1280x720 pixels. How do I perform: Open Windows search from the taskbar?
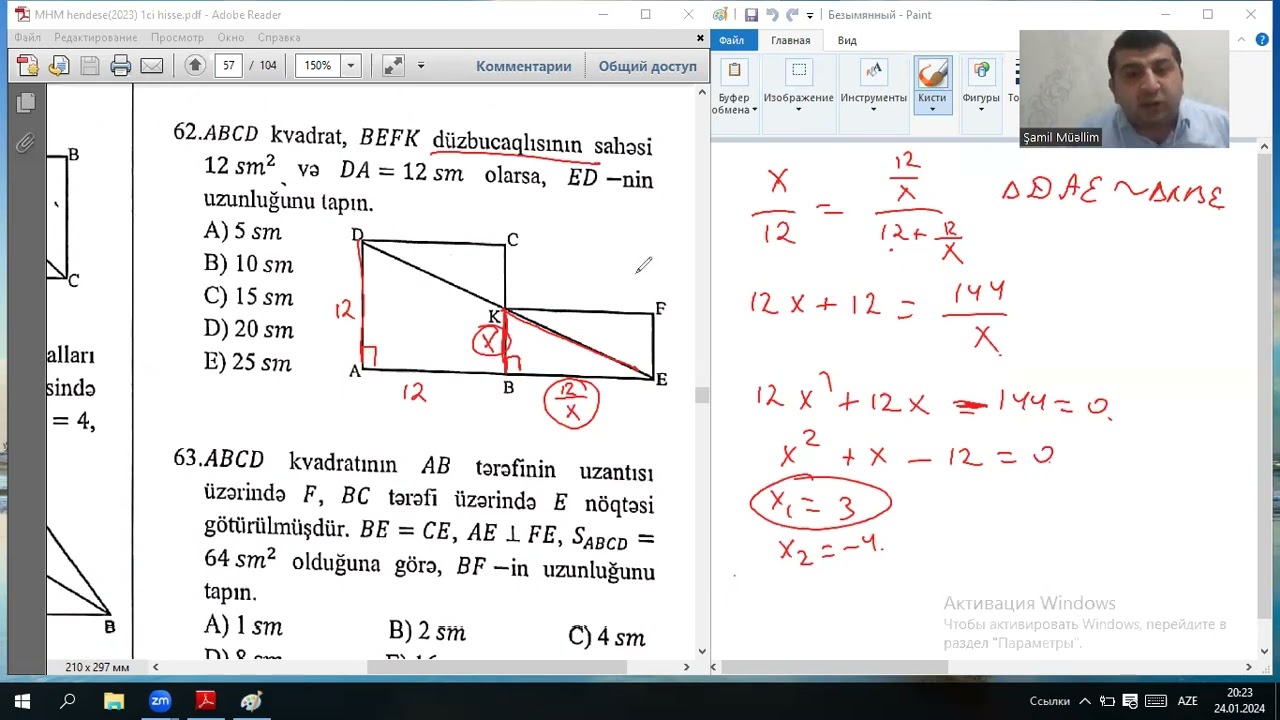click(68, 701)
